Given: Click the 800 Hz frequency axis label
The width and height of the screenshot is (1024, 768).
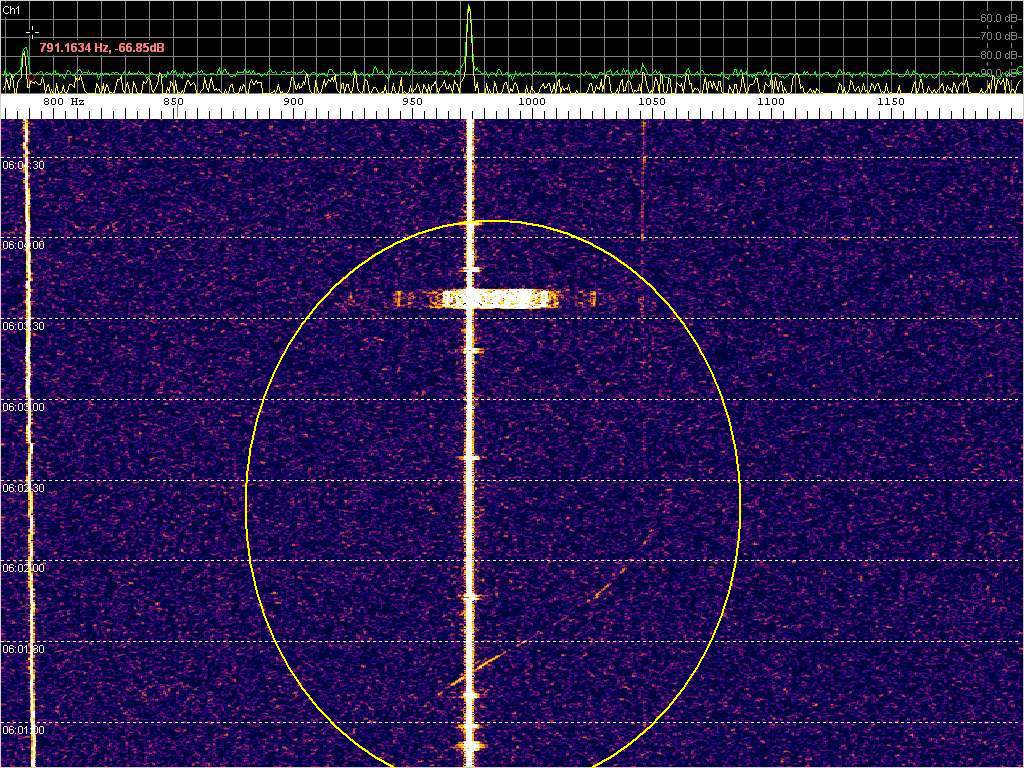Looking at the screenshot, I should (63, 102).
